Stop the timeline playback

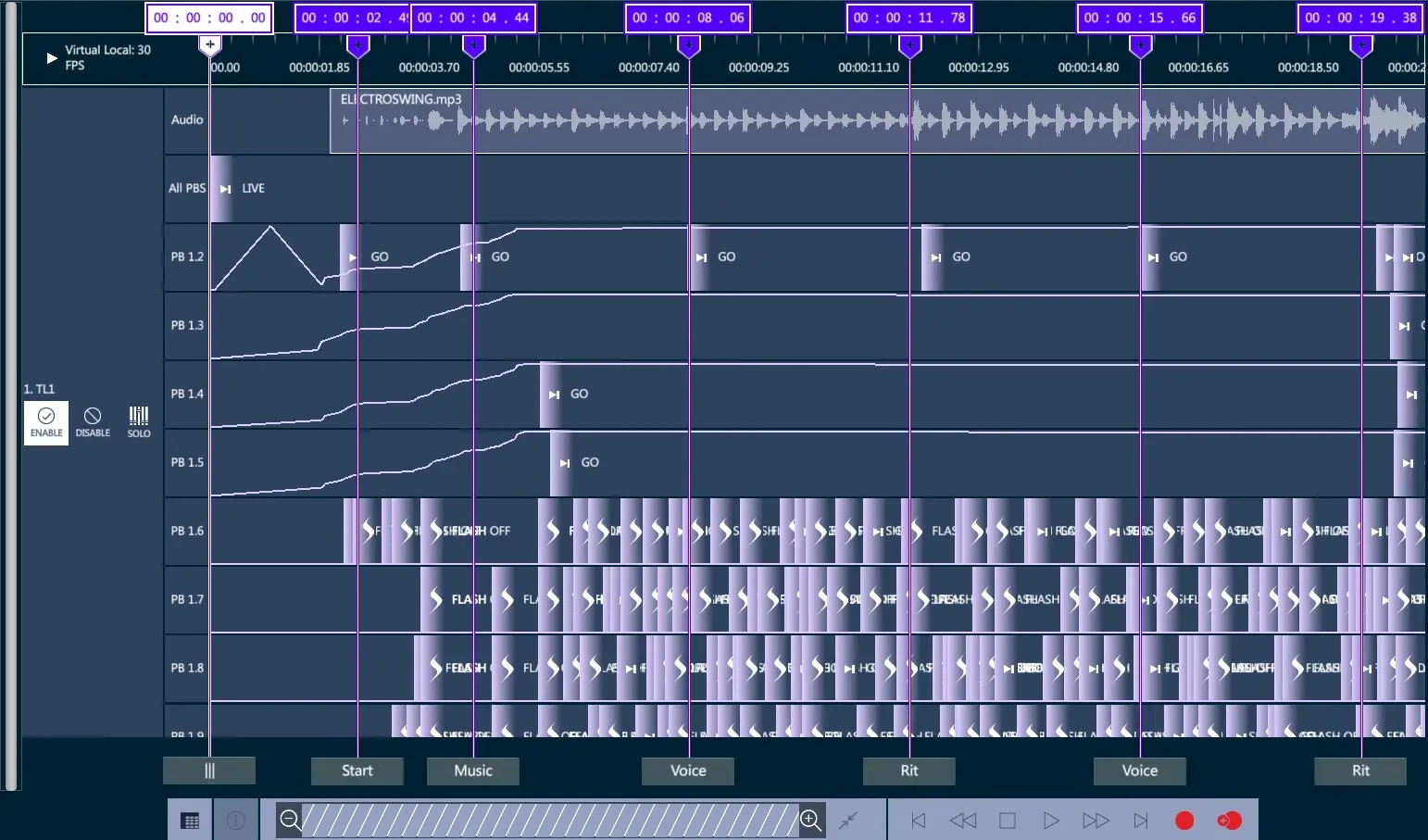1008,821
